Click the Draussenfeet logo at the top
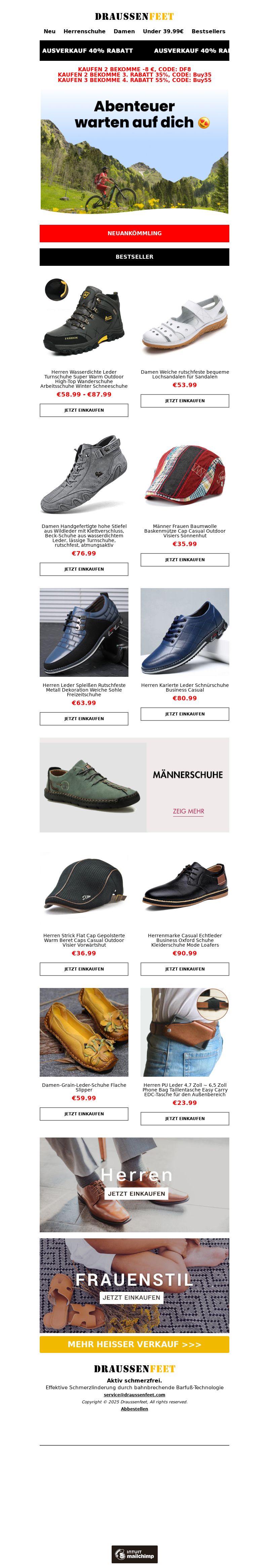Viewport: 269px width, 1568px height. (134, 16)
